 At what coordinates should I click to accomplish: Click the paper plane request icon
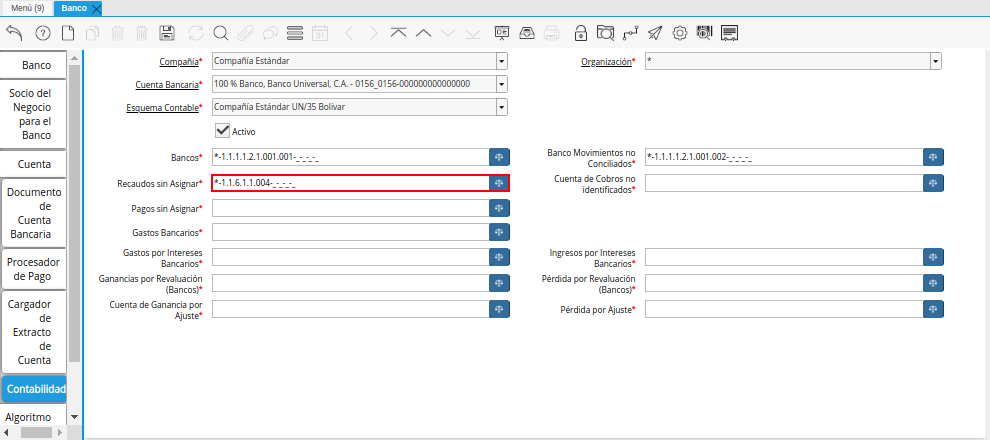(654, 33)
